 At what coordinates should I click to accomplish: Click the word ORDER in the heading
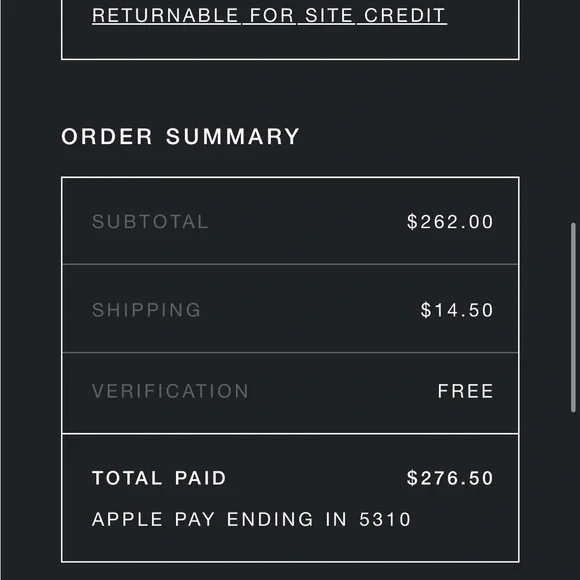coord(107,136)
